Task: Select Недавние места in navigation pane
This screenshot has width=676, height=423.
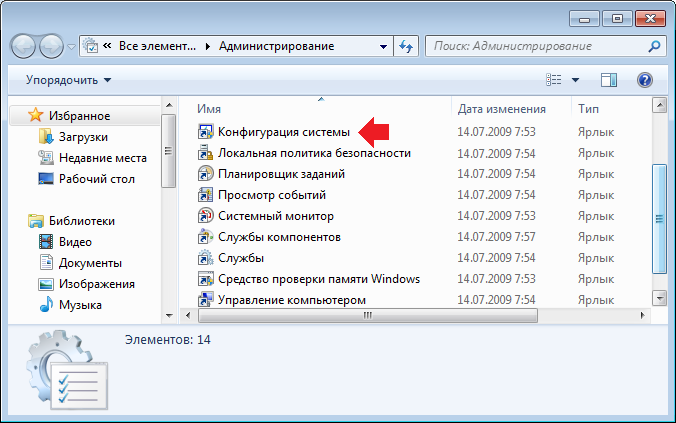Action: point(103,158)
